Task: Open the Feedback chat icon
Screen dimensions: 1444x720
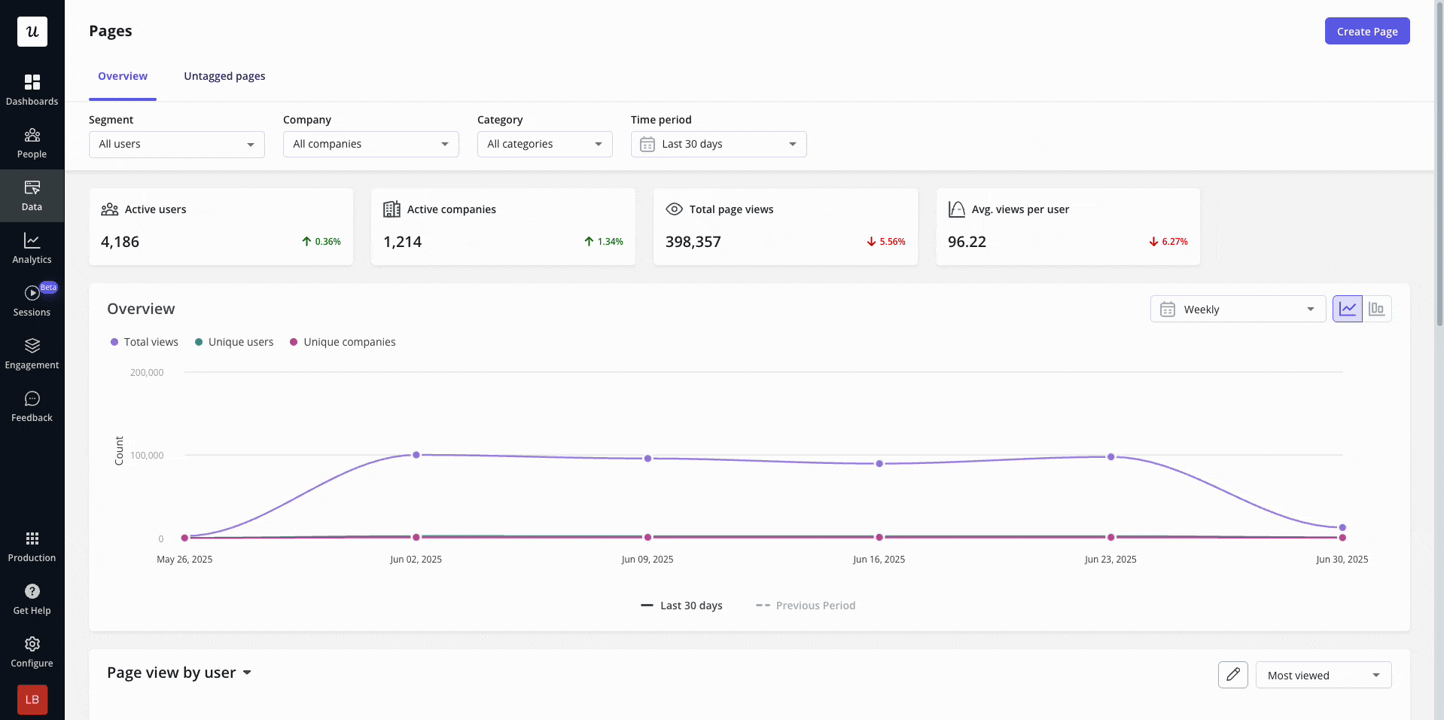Action: pos(32,399)
